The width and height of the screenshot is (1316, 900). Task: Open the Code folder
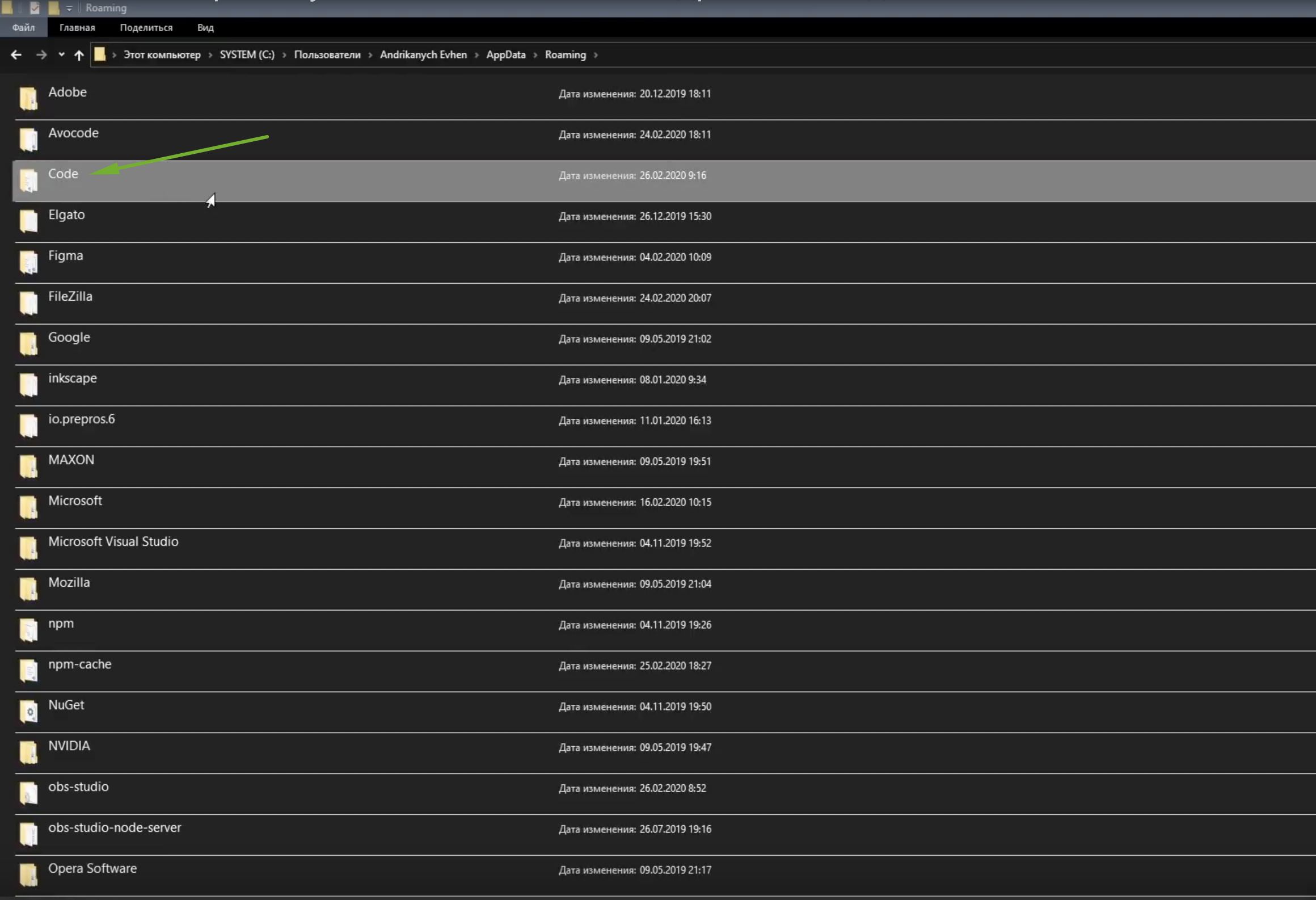(x=63, y=173)
